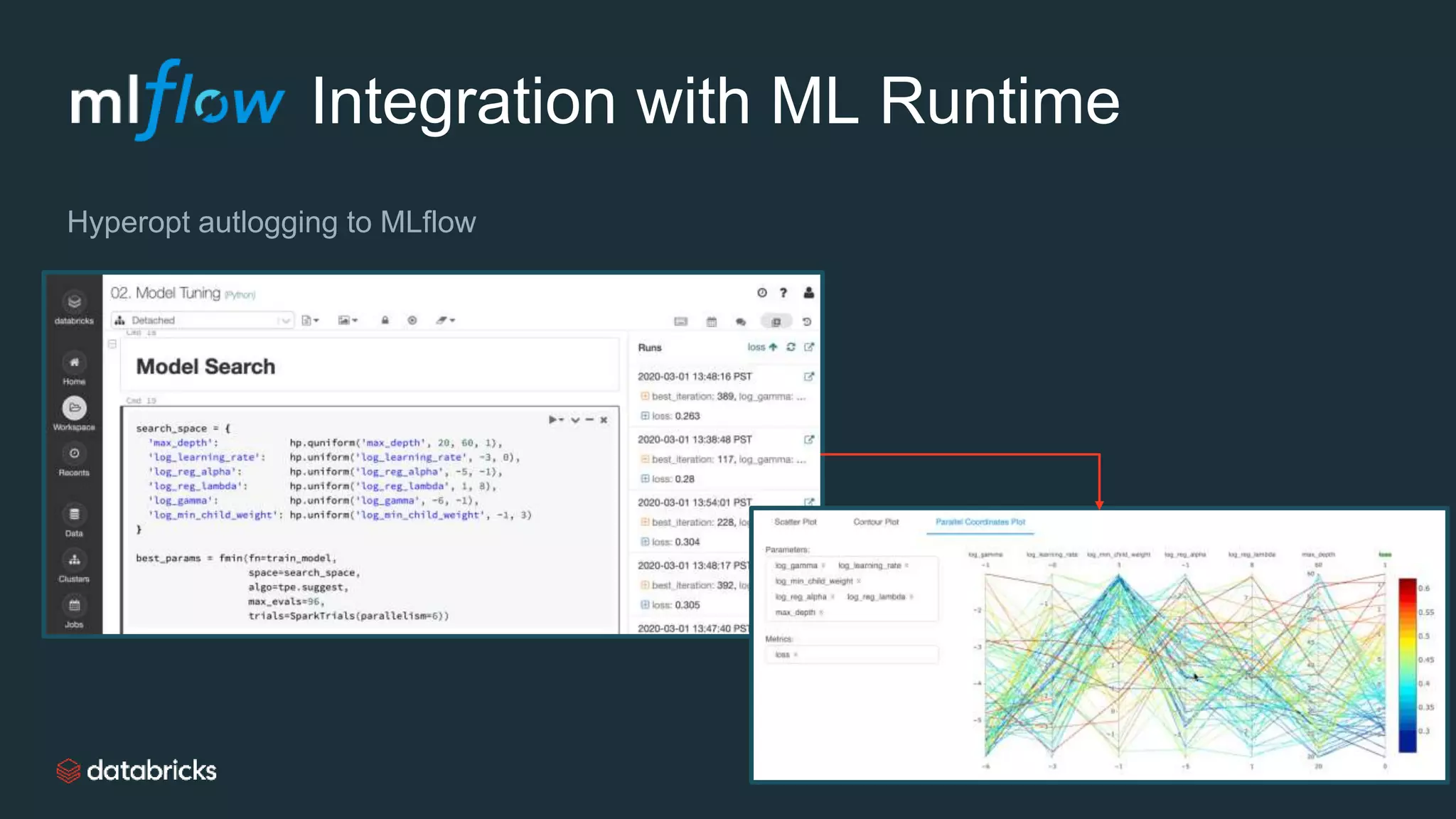
Task: Open the Clusters sidebar section
Action: tap(74, 566)
